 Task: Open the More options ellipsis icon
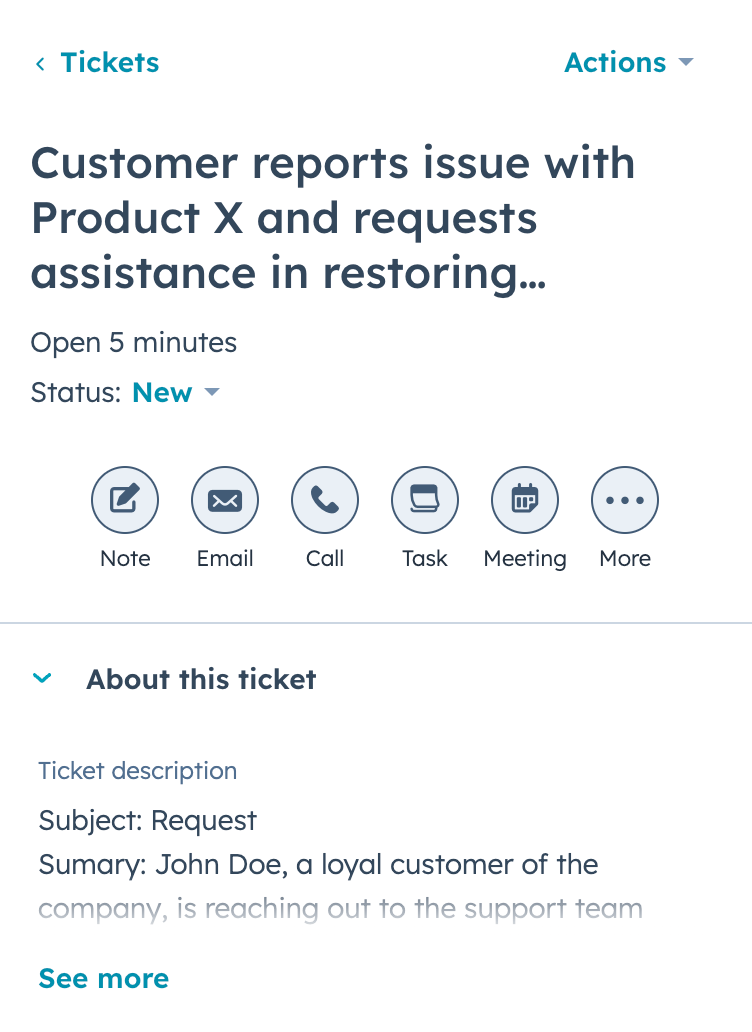[625, 500]
